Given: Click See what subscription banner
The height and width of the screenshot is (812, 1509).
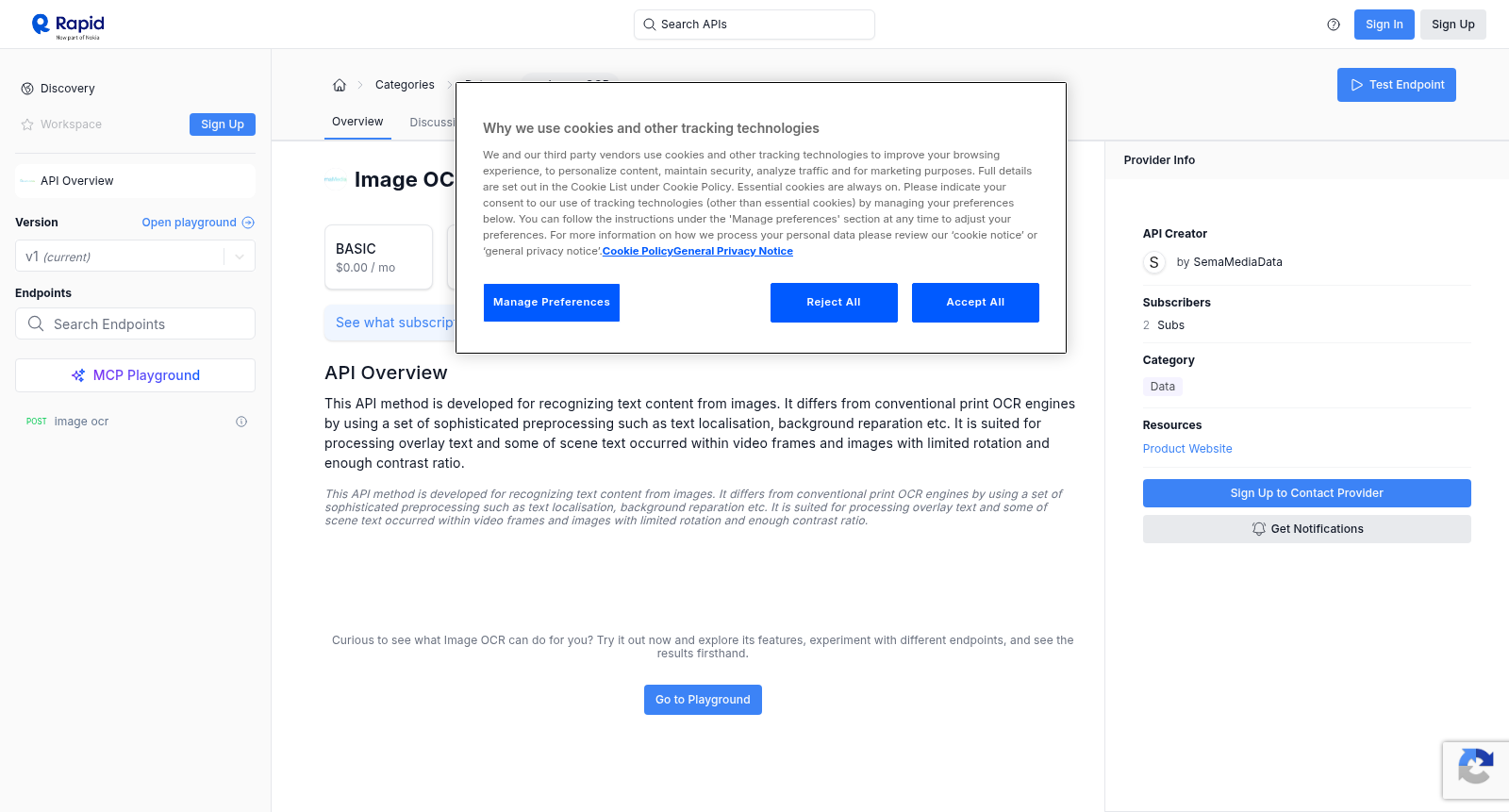Looking at the screenshot, I should [x=390, y=323].
